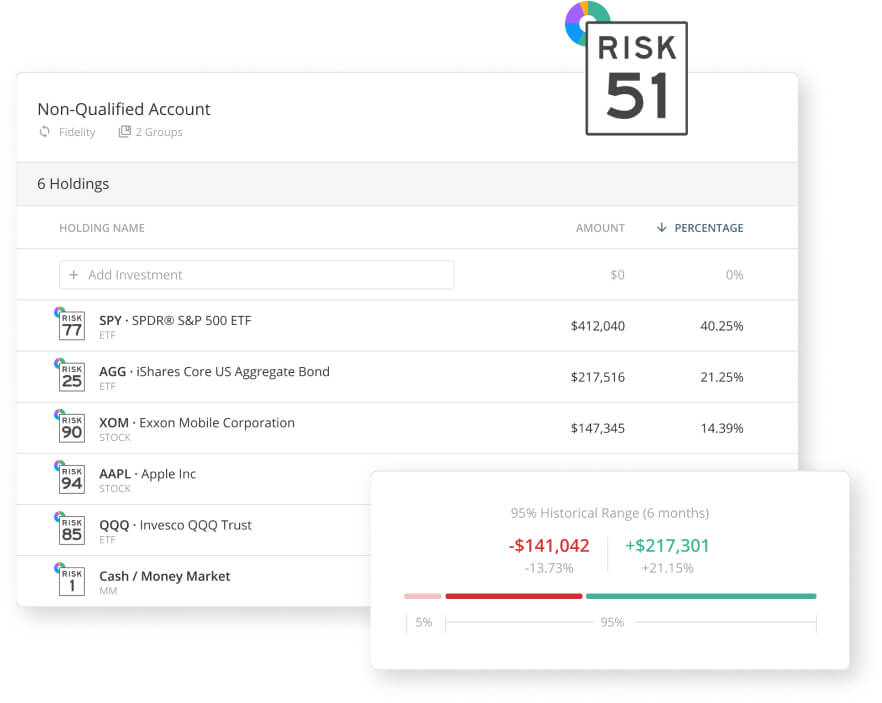Click the green upside range bar segment

pyautogui.click(x=701, y=596)
